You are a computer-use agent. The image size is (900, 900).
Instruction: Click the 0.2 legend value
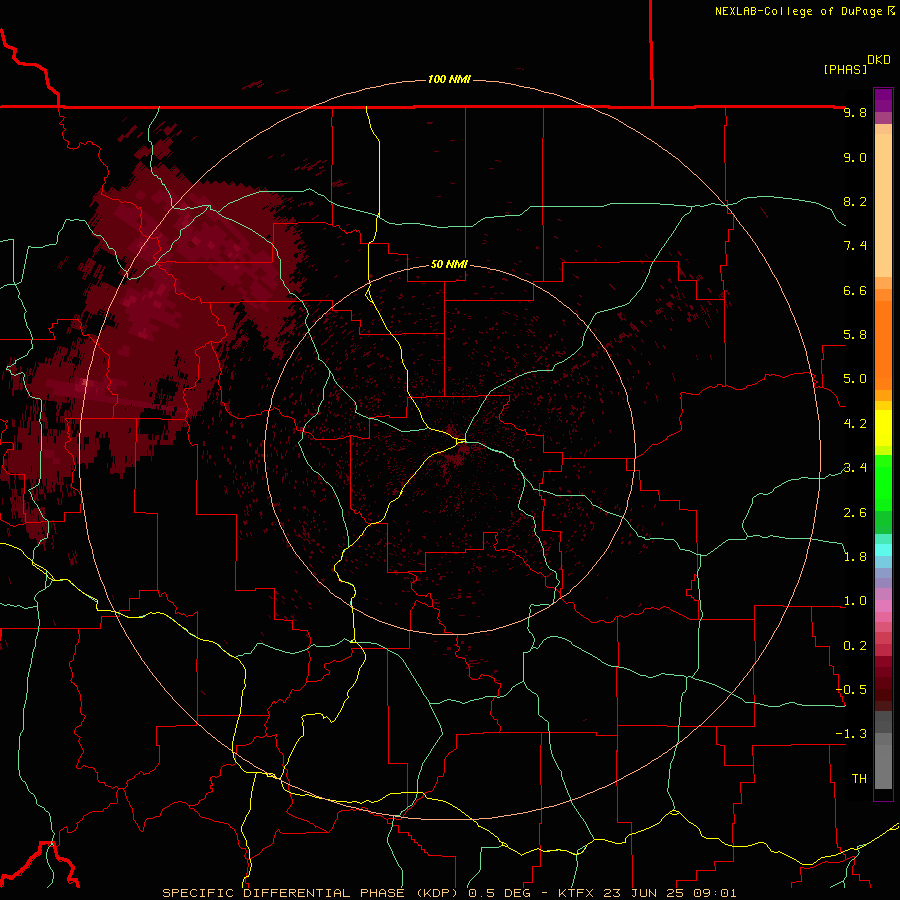[x=855, y=646]
